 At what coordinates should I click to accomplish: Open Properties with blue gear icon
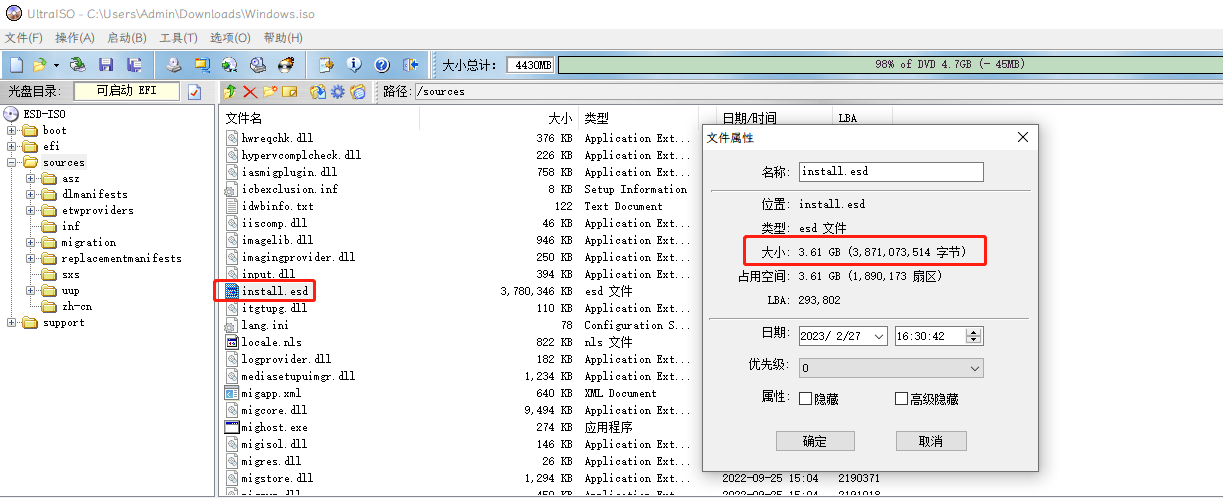[x=338, y=91]
